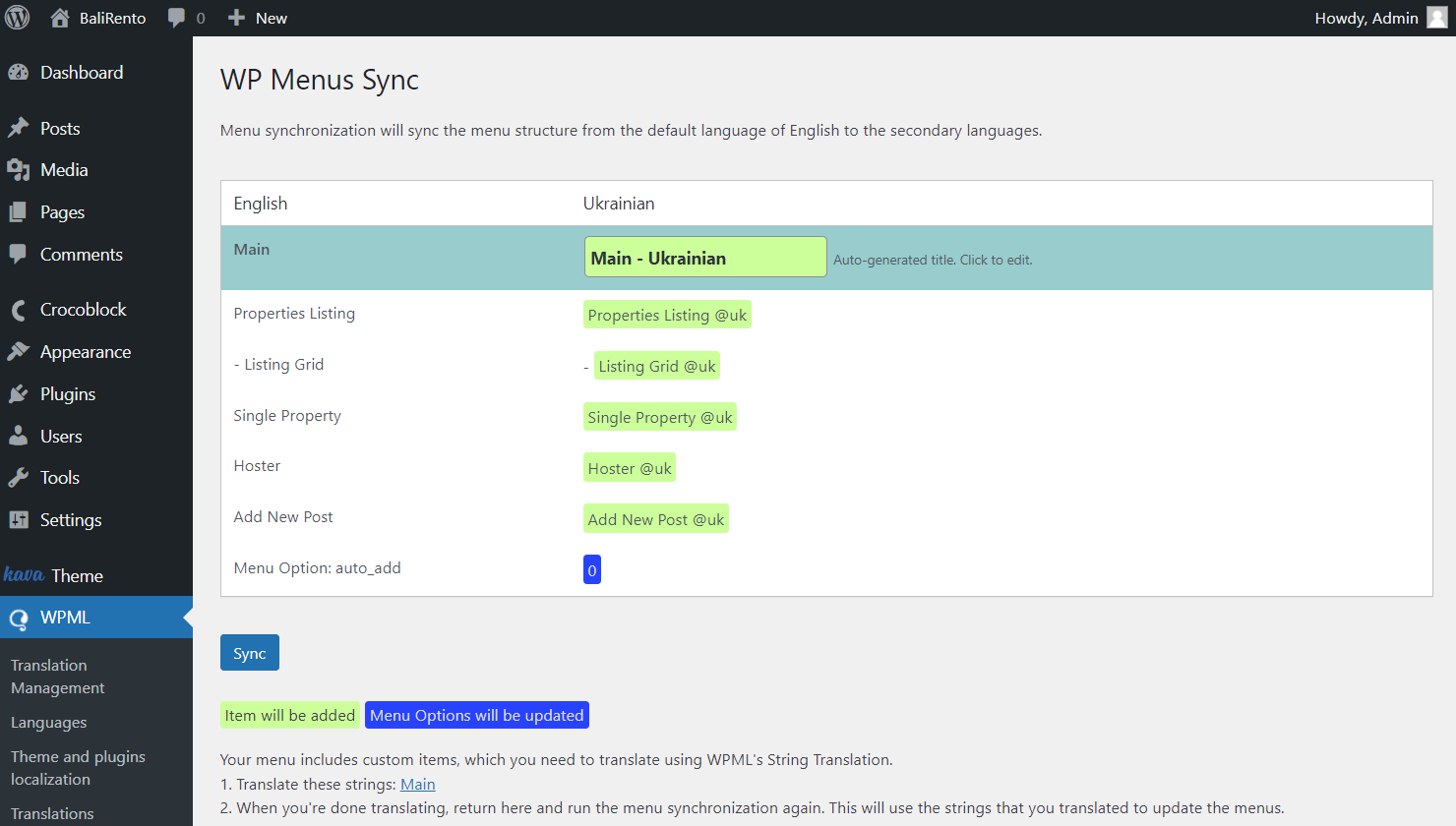The image size is (1456, 826).
Task: Click the Comments speech bubble sidebar icon
Action: click(19, 254)
